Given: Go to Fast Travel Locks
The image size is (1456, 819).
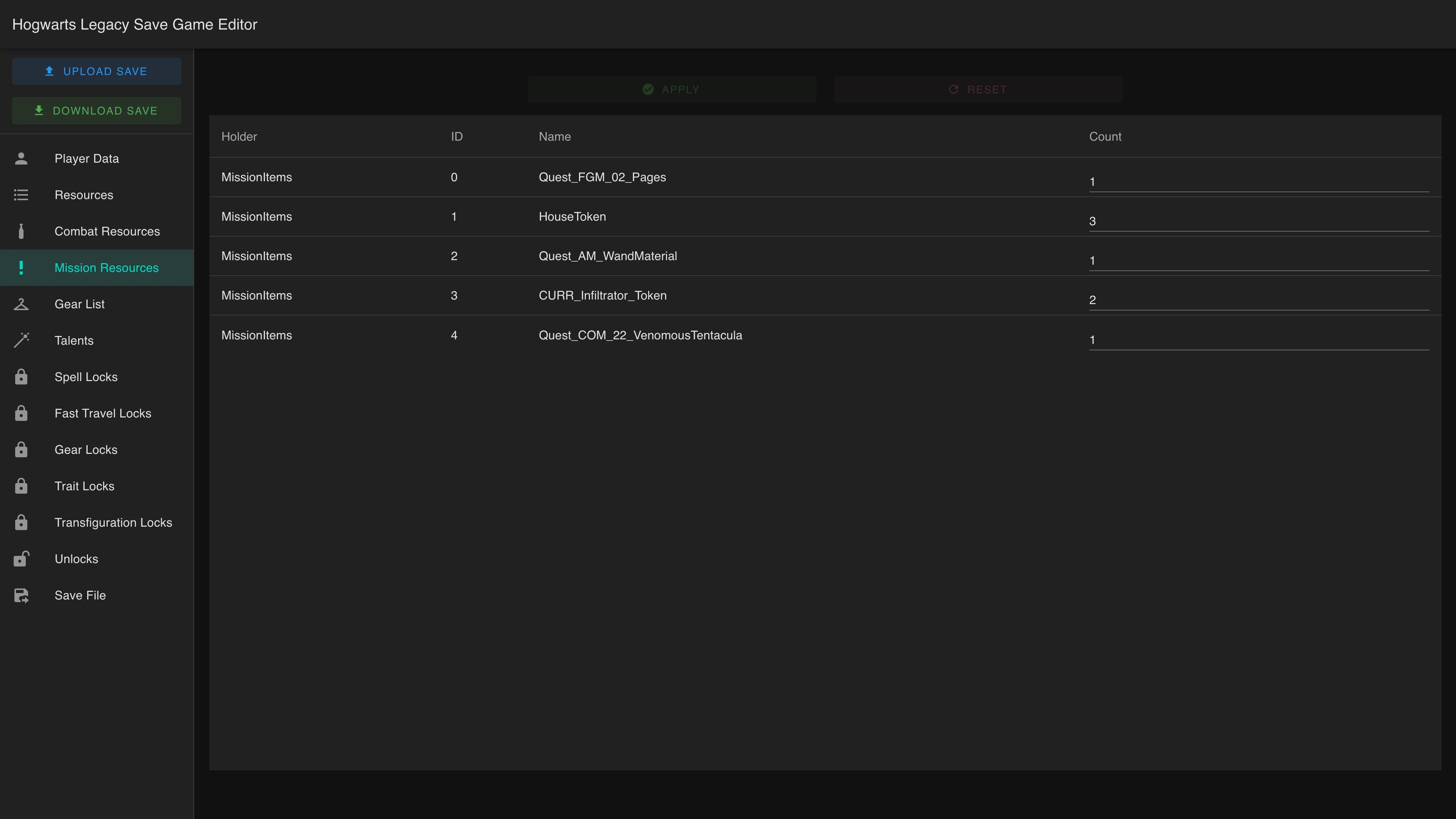Looking at the screenshot, I should click(97, 413).
